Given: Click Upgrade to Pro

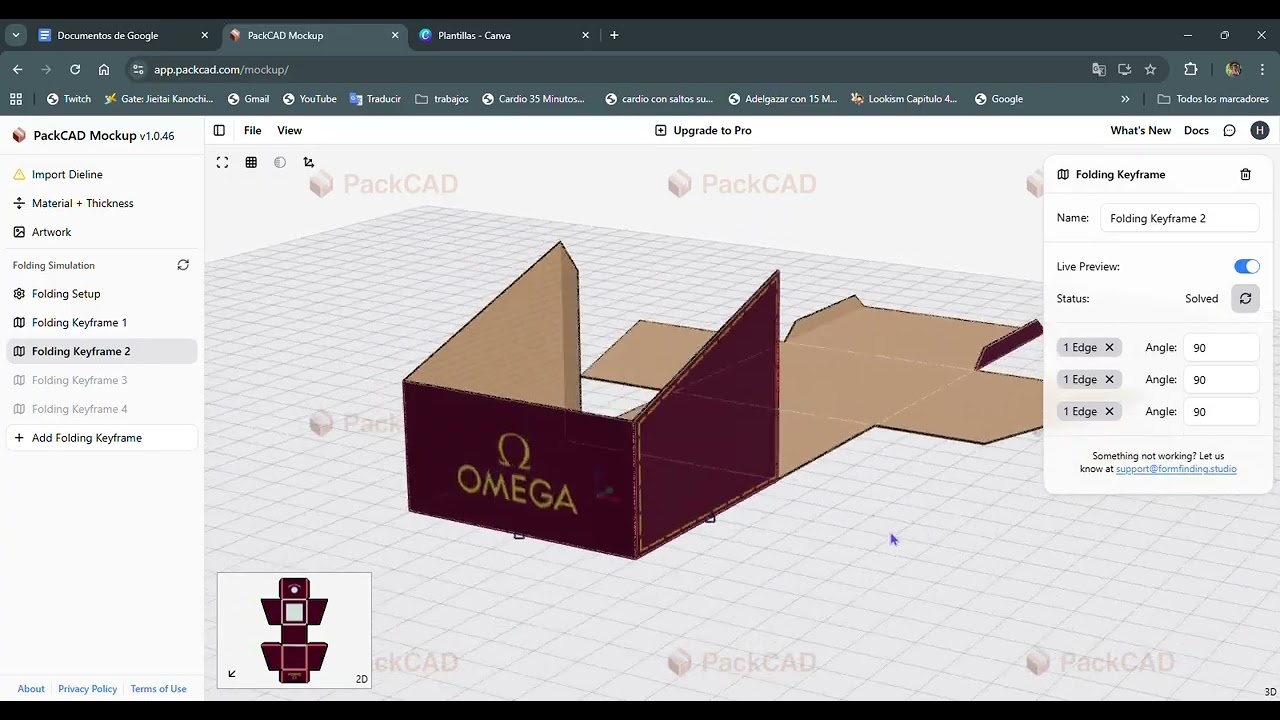Looking at the screenshot, I should 703,130.
